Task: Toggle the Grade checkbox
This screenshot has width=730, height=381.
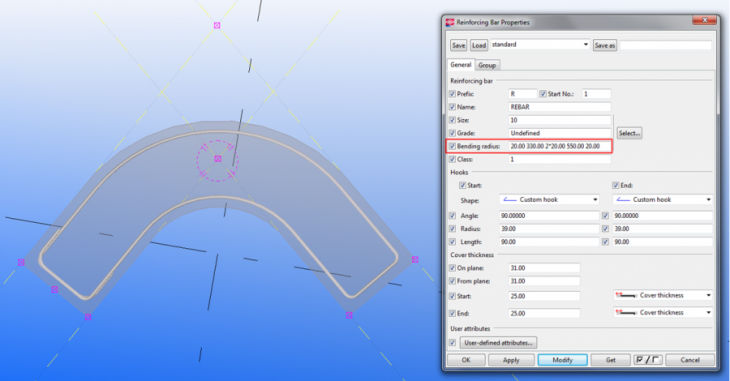Action: [x=452, y=133]
